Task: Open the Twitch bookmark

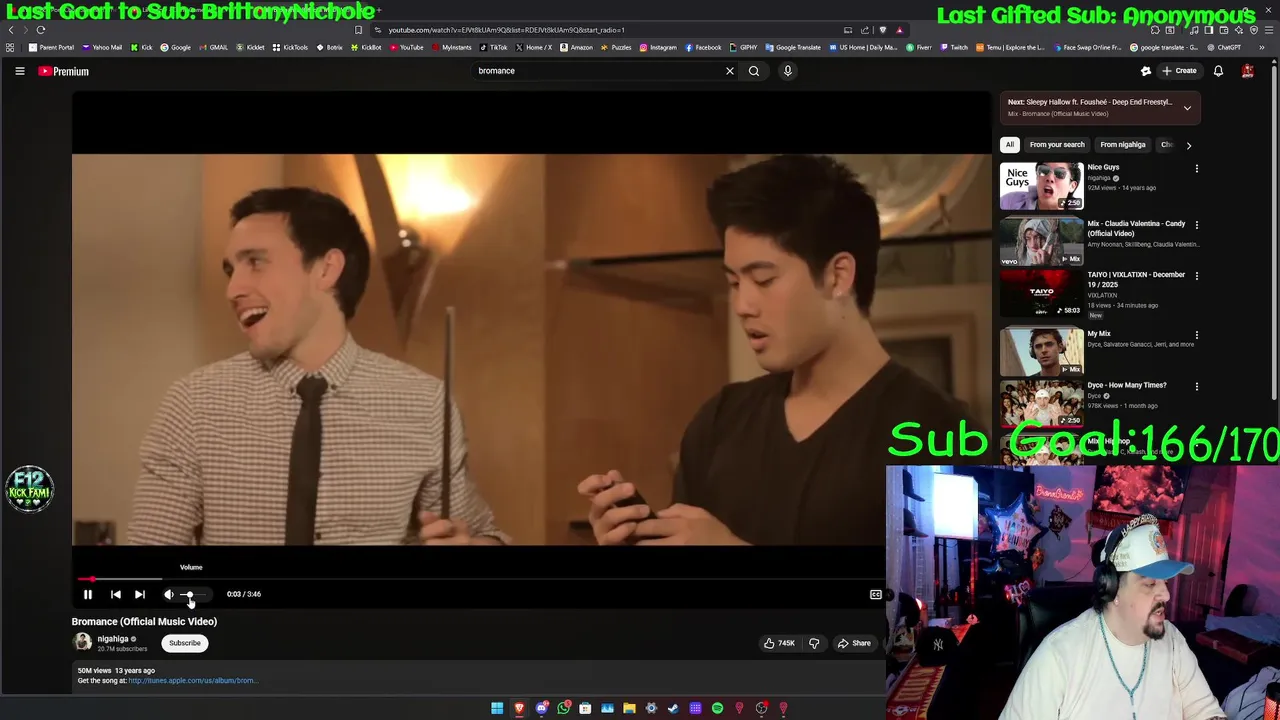Action: pyautogui.click(x=953, y=47)
